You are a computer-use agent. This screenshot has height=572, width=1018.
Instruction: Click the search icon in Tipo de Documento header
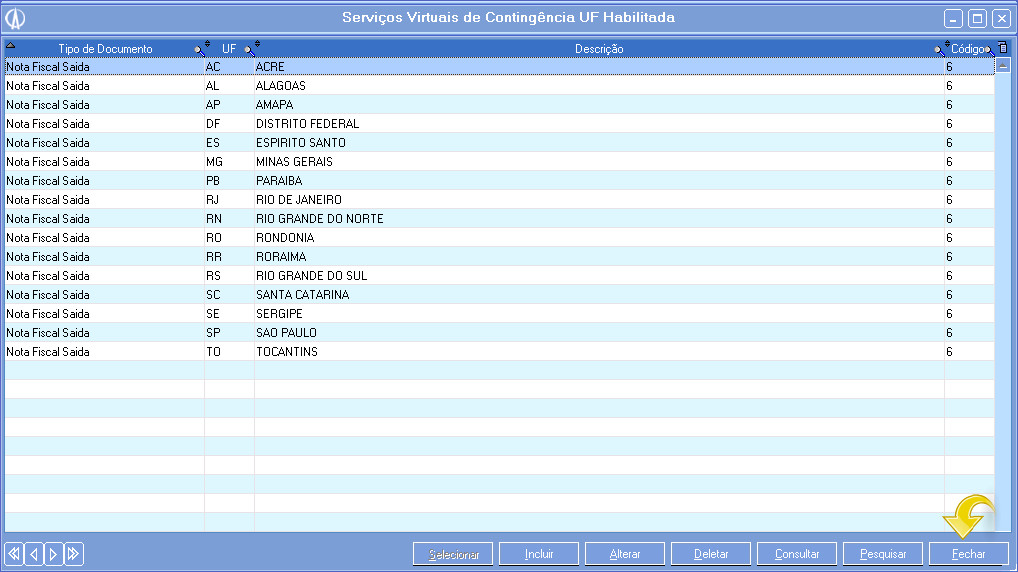coord(200,48)
